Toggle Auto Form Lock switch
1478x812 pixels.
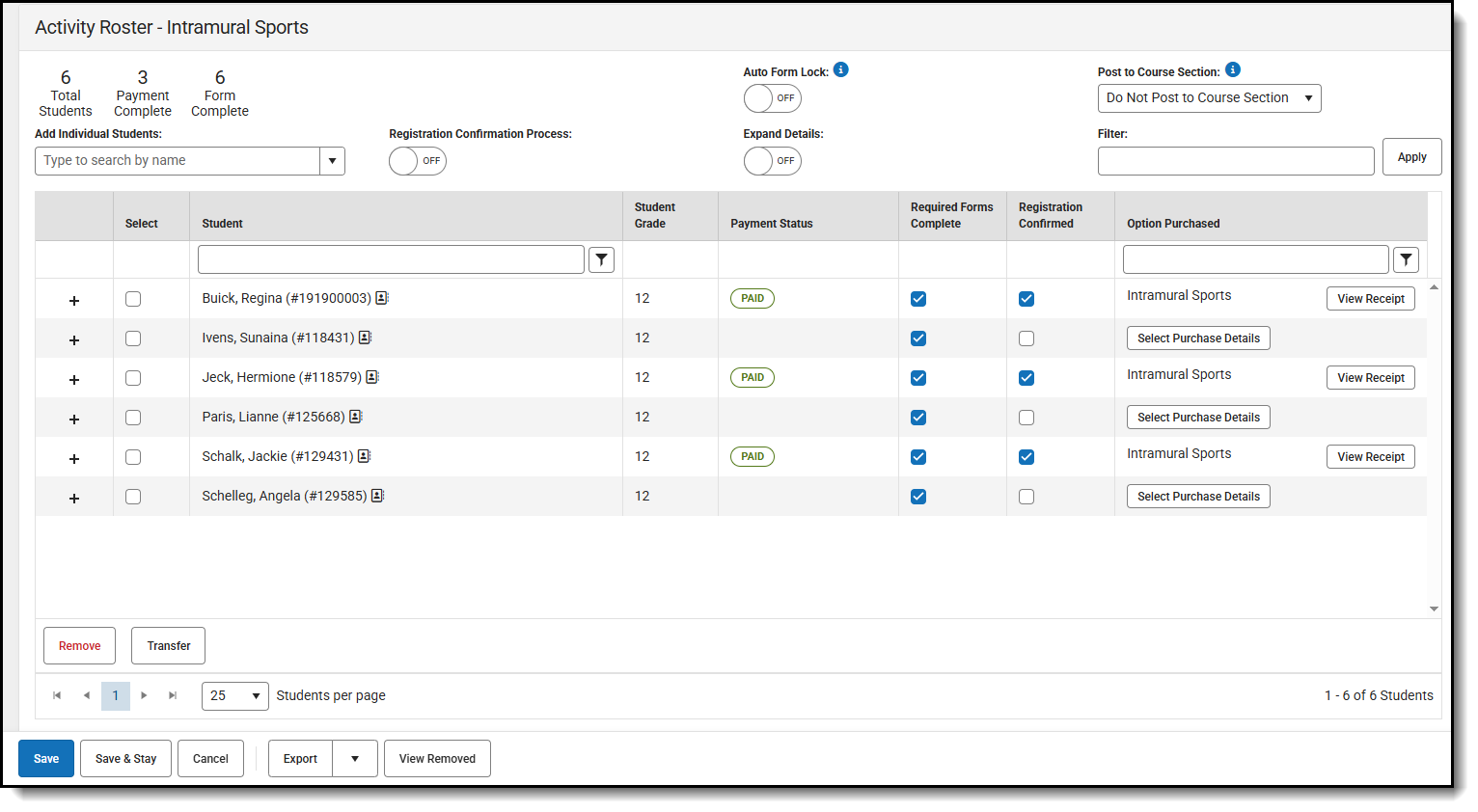tap(772, 98)
